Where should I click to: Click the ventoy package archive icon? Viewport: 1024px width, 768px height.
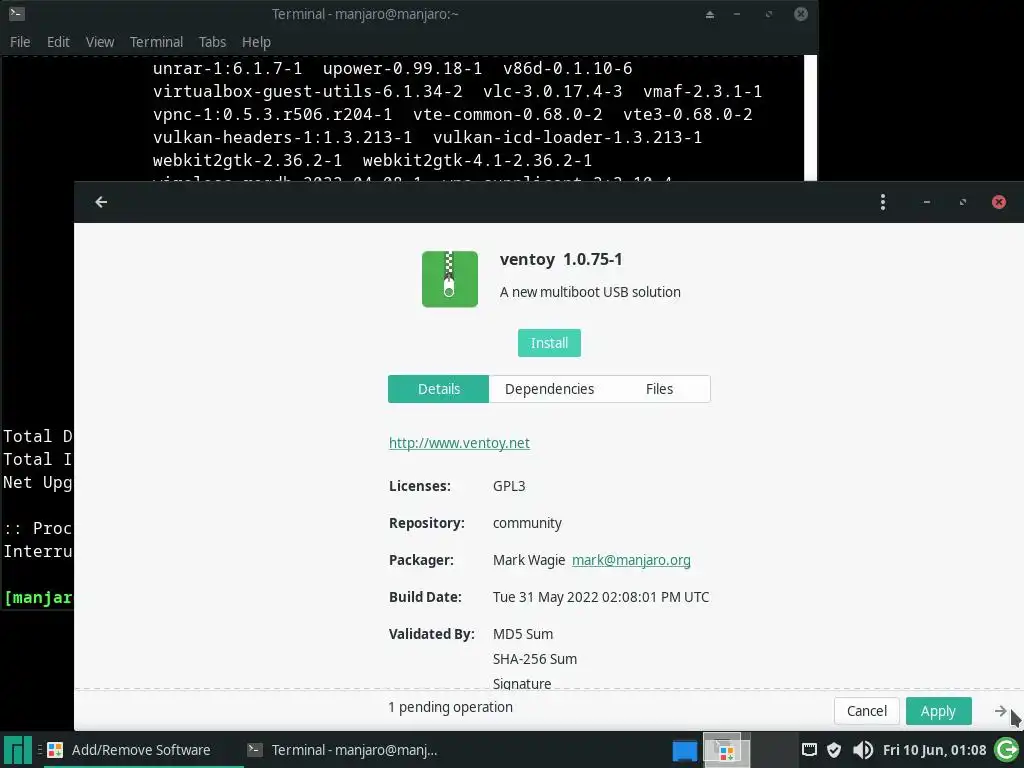pos(449,279)
